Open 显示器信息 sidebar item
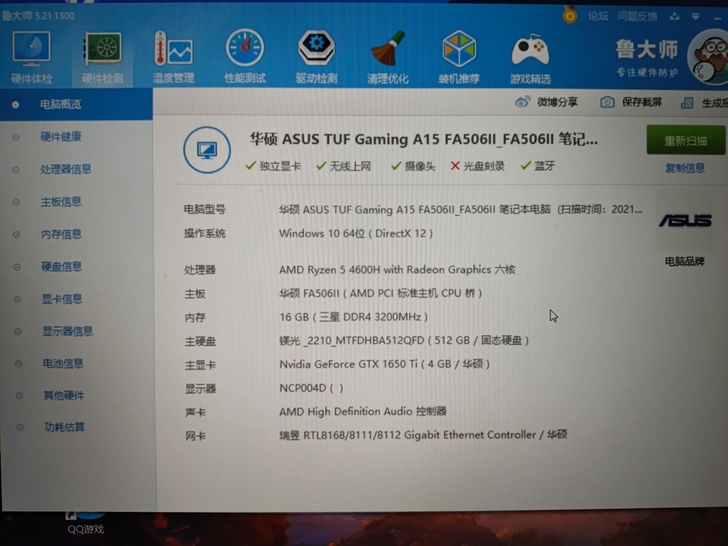Image resolution: width=728 pixels, height=546 pixels. point(67,332)
